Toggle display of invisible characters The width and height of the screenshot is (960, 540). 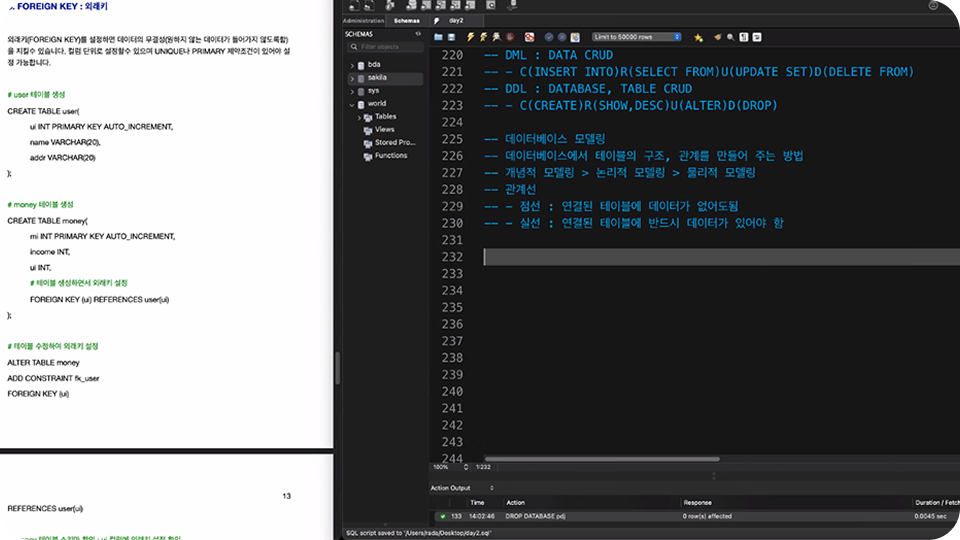click(x=744, y=37)
